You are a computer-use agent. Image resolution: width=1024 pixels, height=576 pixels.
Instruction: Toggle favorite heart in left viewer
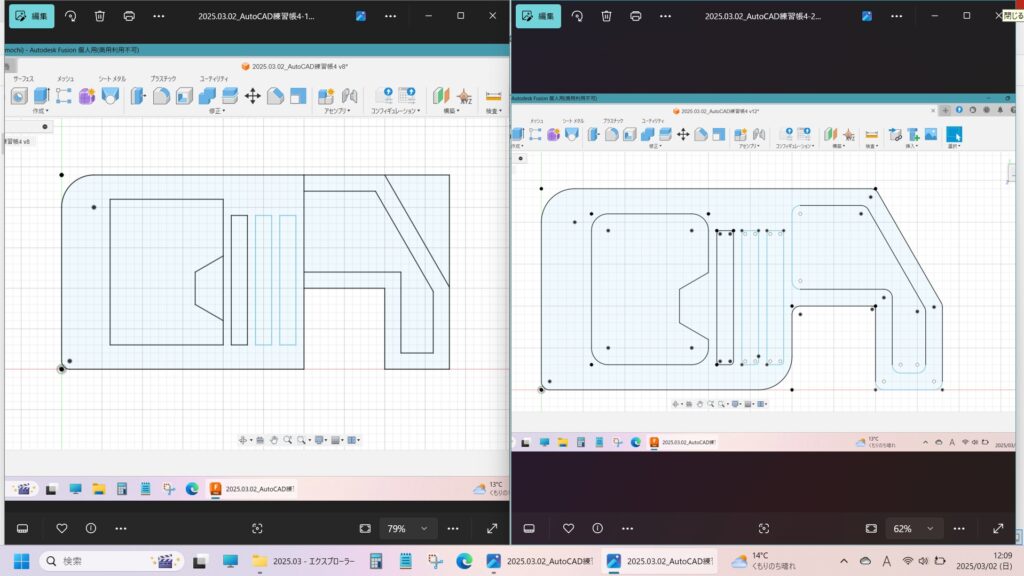coord(61,528)
